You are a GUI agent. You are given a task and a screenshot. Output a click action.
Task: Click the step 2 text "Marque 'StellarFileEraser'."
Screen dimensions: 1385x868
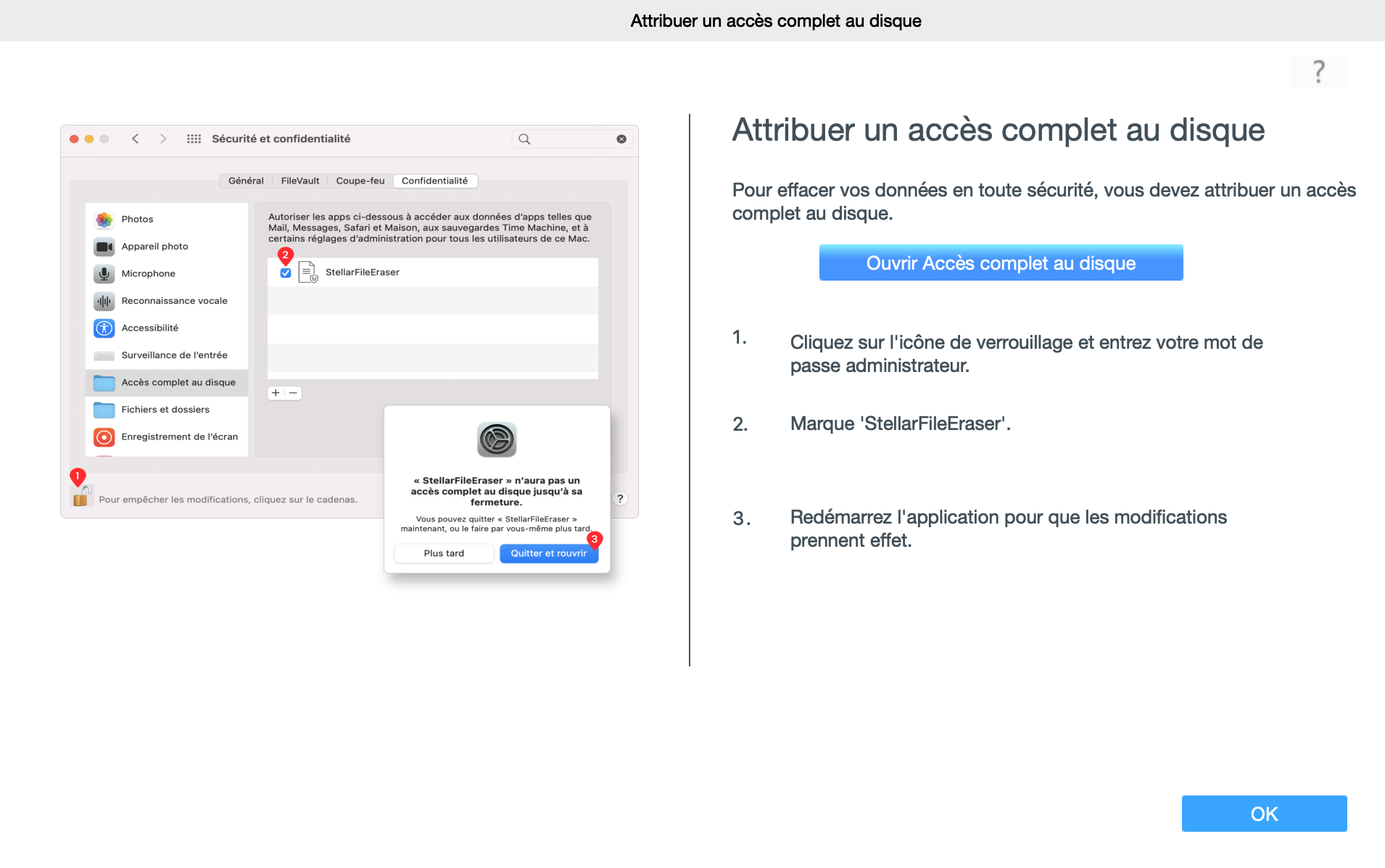[900, 423]
